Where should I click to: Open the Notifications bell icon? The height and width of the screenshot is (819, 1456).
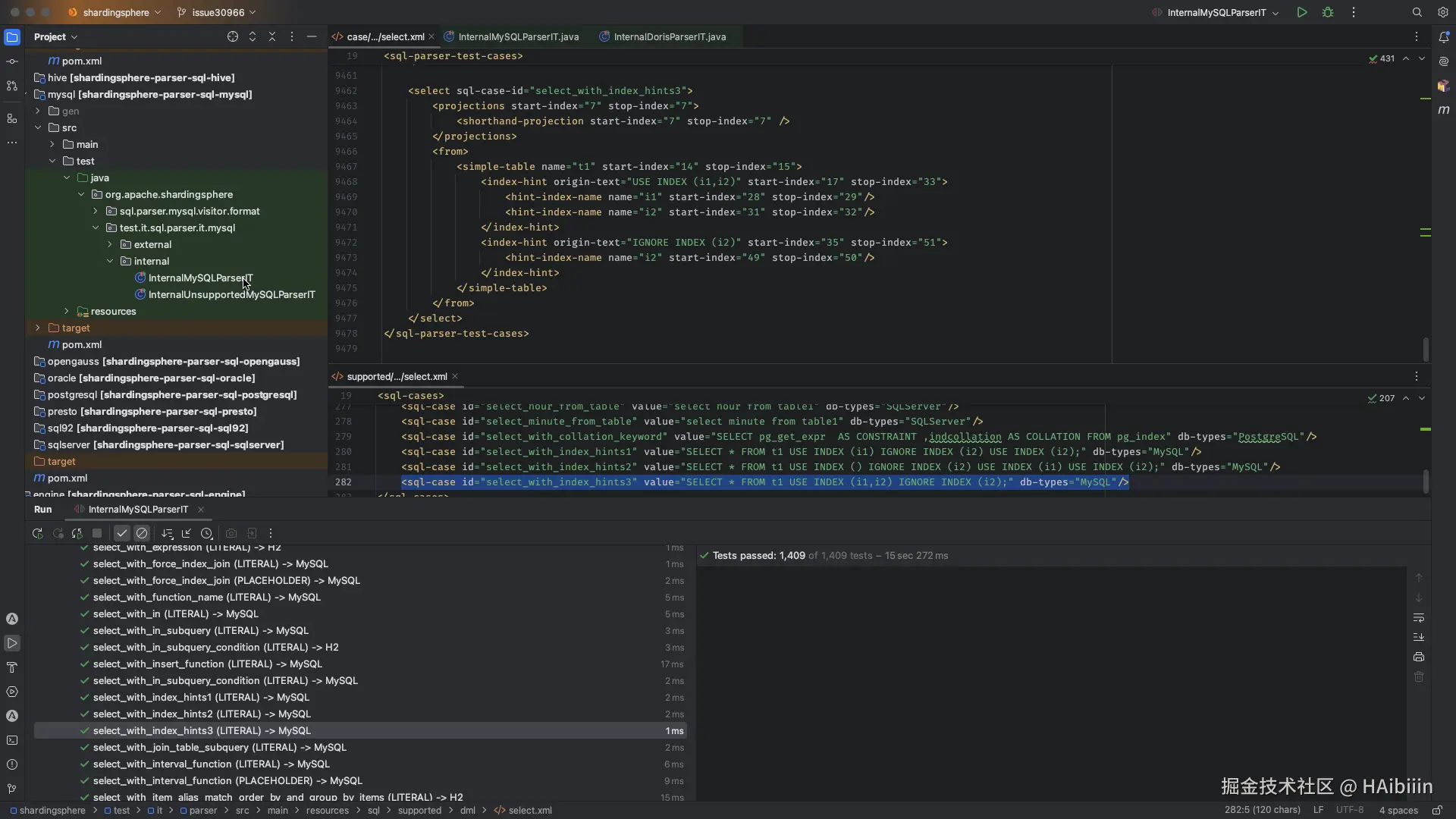(1444, 36)
